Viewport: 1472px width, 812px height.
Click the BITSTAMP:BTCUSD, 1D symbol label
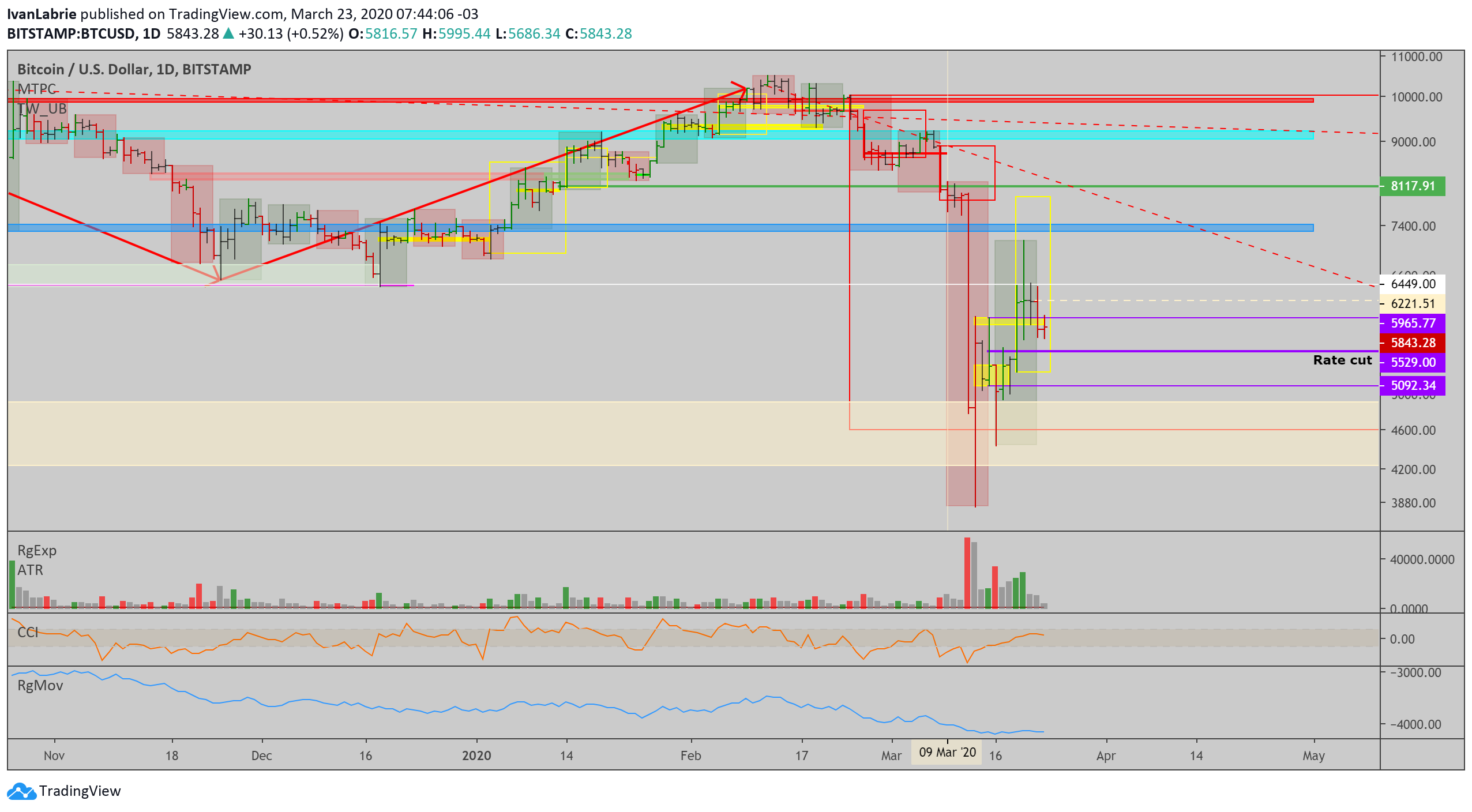[x=84, y=34]
